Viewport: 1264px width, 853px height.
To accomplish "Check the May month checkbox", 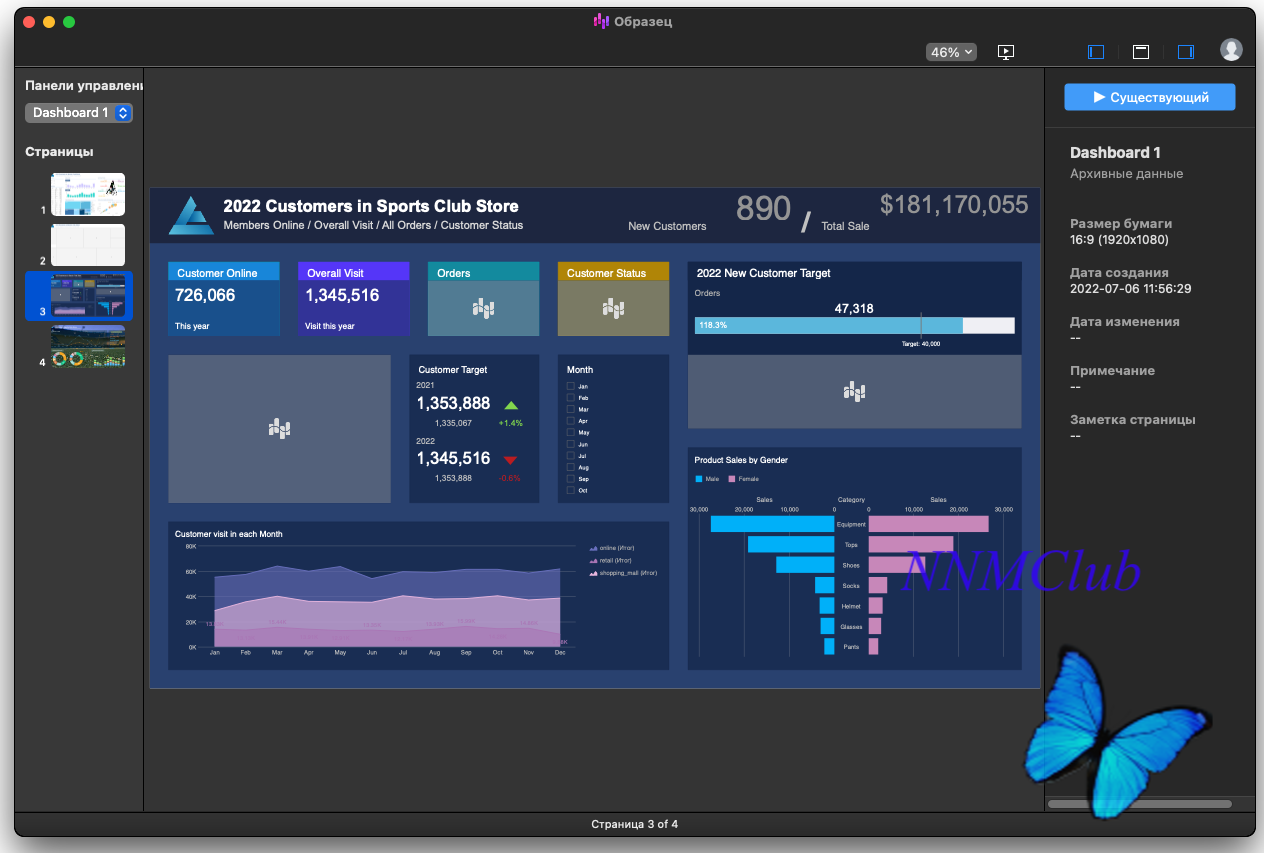I will 570,433.
